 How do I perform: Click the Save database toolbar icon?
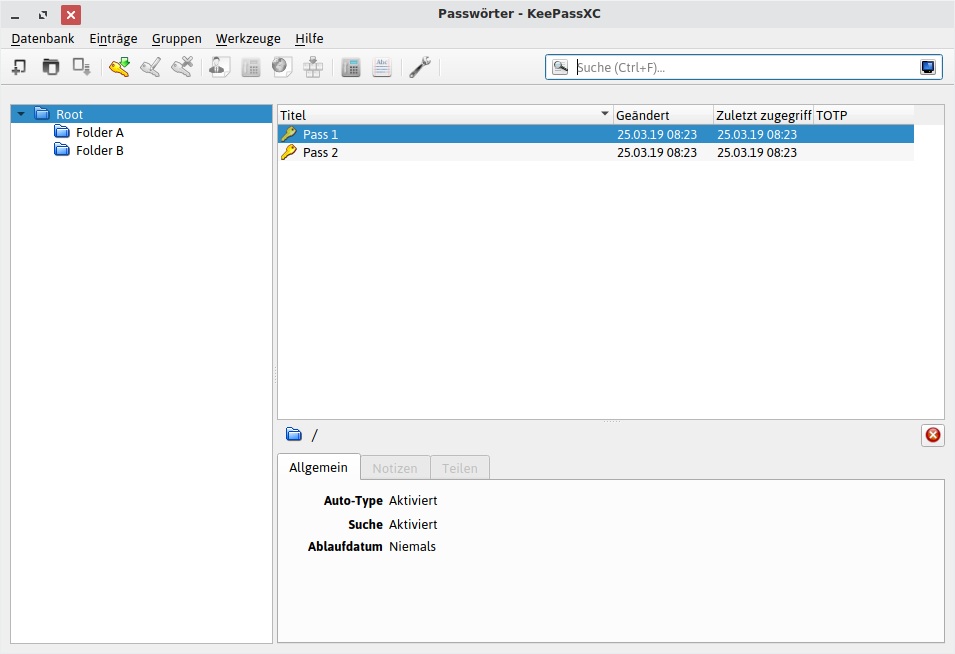[82, 67]
